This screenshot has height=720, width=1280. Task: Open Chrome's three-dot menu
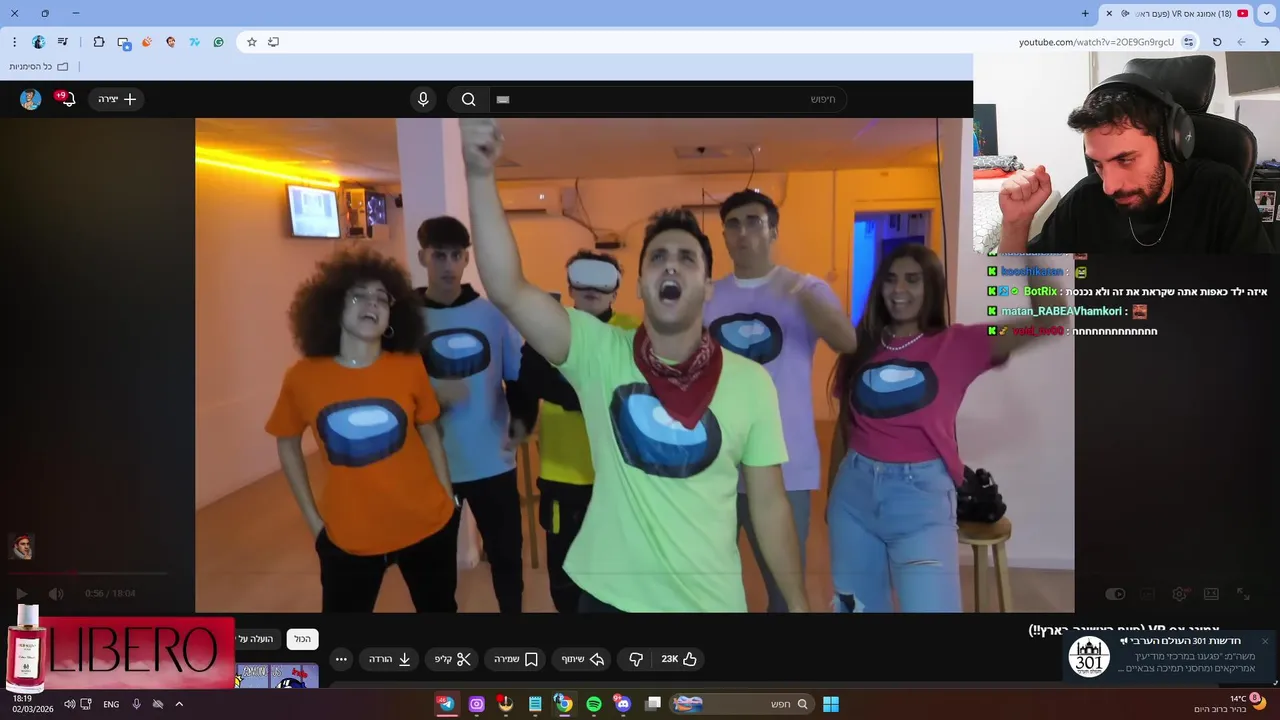pyautogui.click(x=14, y=42)
